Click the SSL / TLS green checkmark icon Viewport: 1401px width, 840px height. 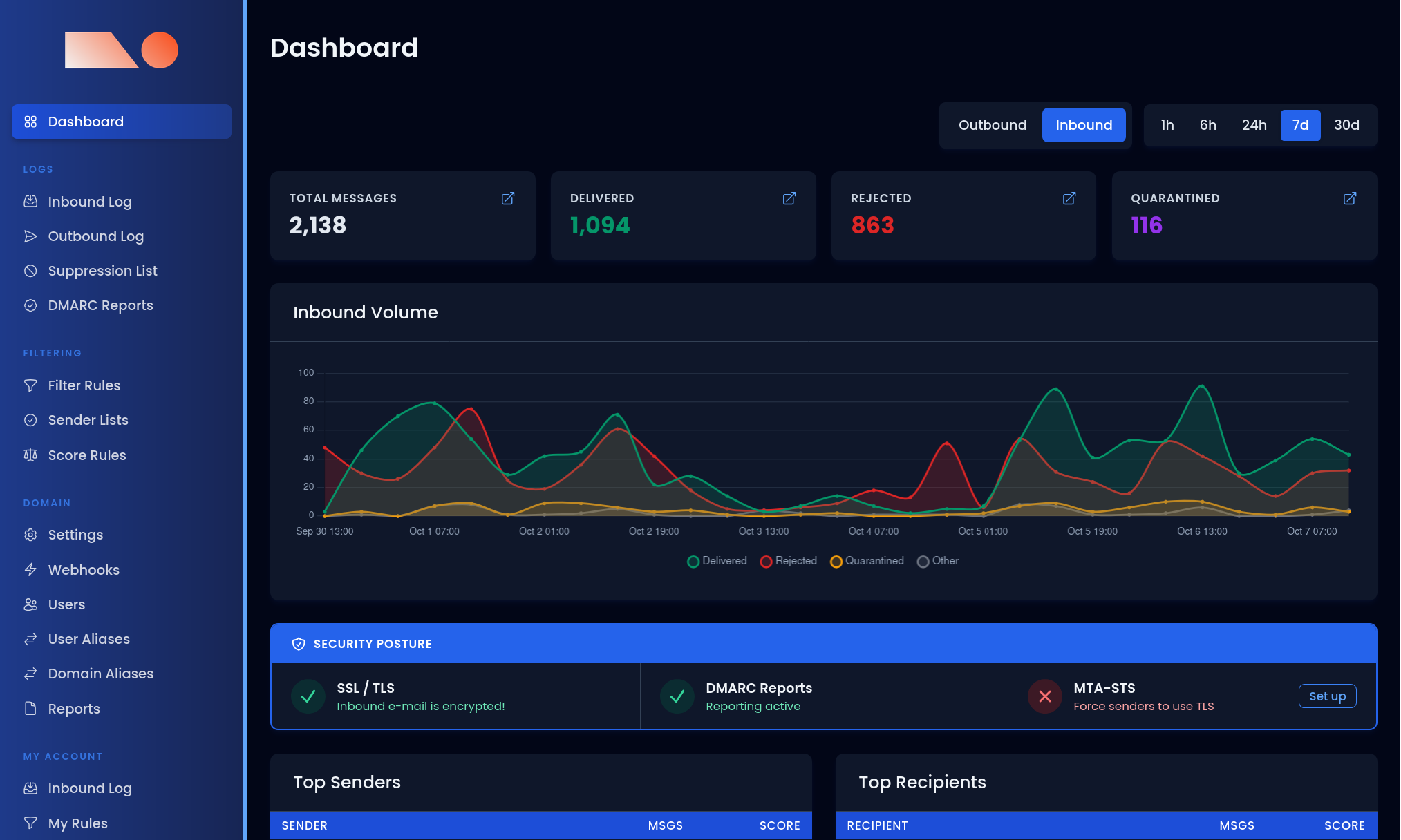click(x=308, y=696)
